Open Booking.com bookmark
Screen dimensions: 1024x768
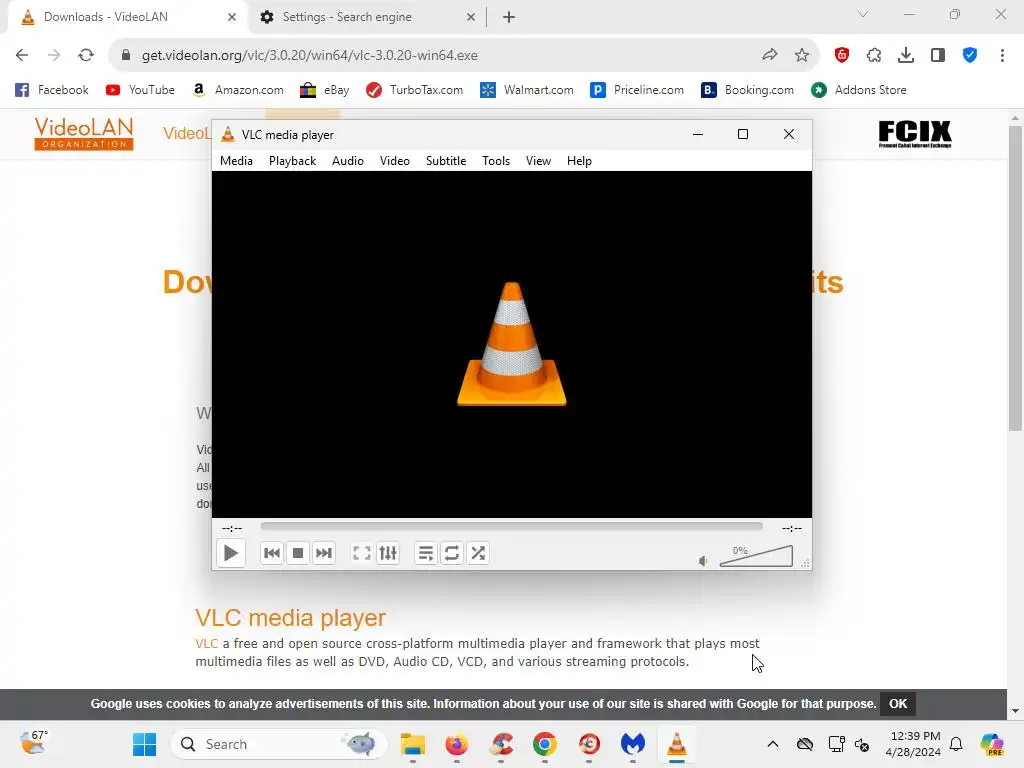[747, 90]
